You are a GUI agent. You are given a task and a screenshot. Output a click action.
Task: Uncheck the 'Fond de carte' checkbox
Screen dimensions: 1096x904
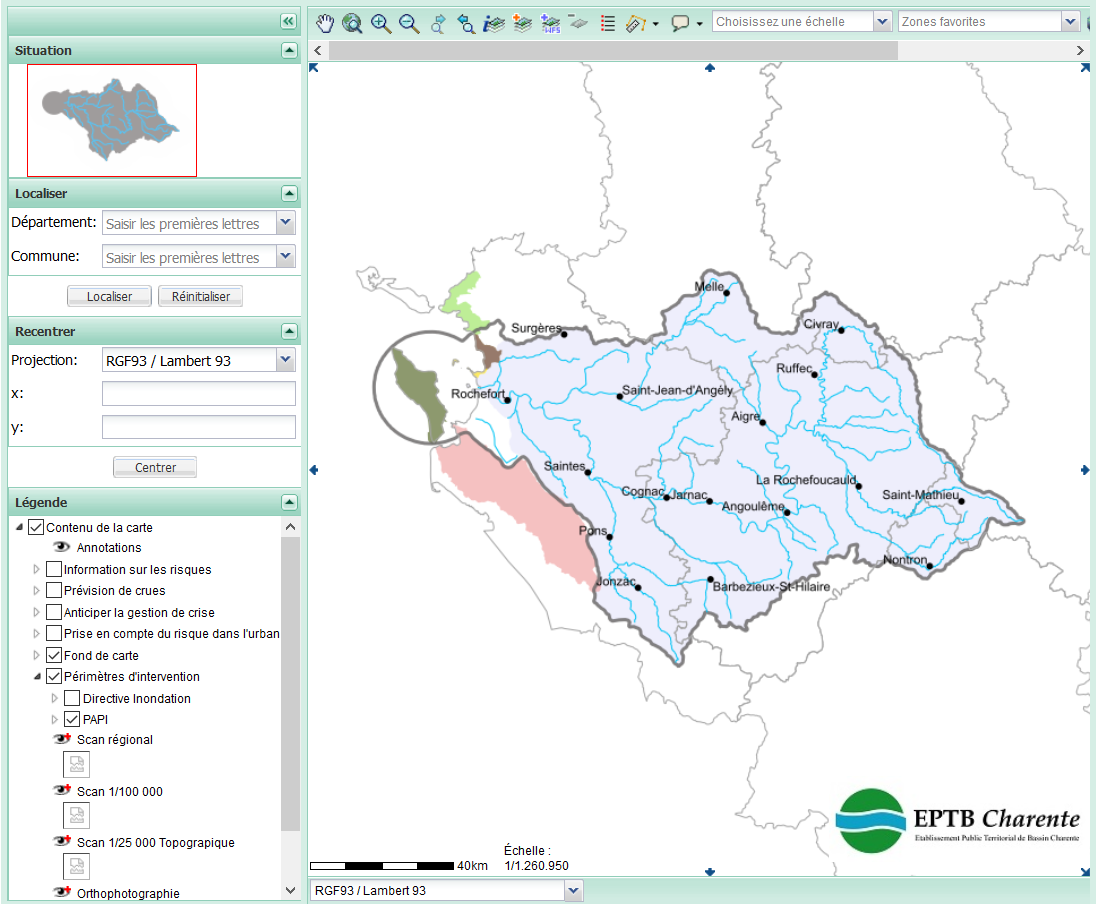pos(54,656)
